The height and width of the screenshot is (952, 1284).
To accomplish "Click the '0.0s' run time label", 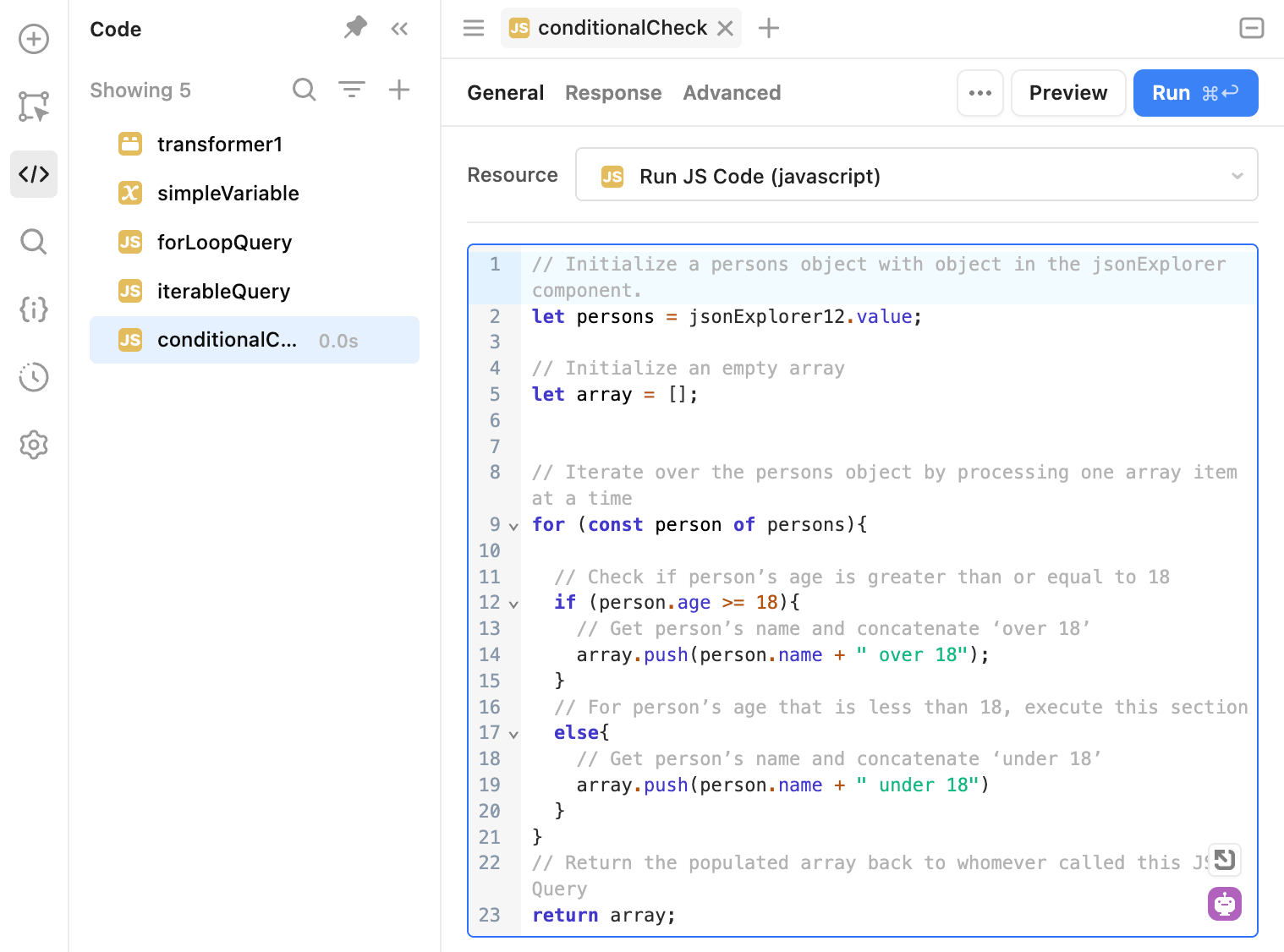I will tap(338, 341).
